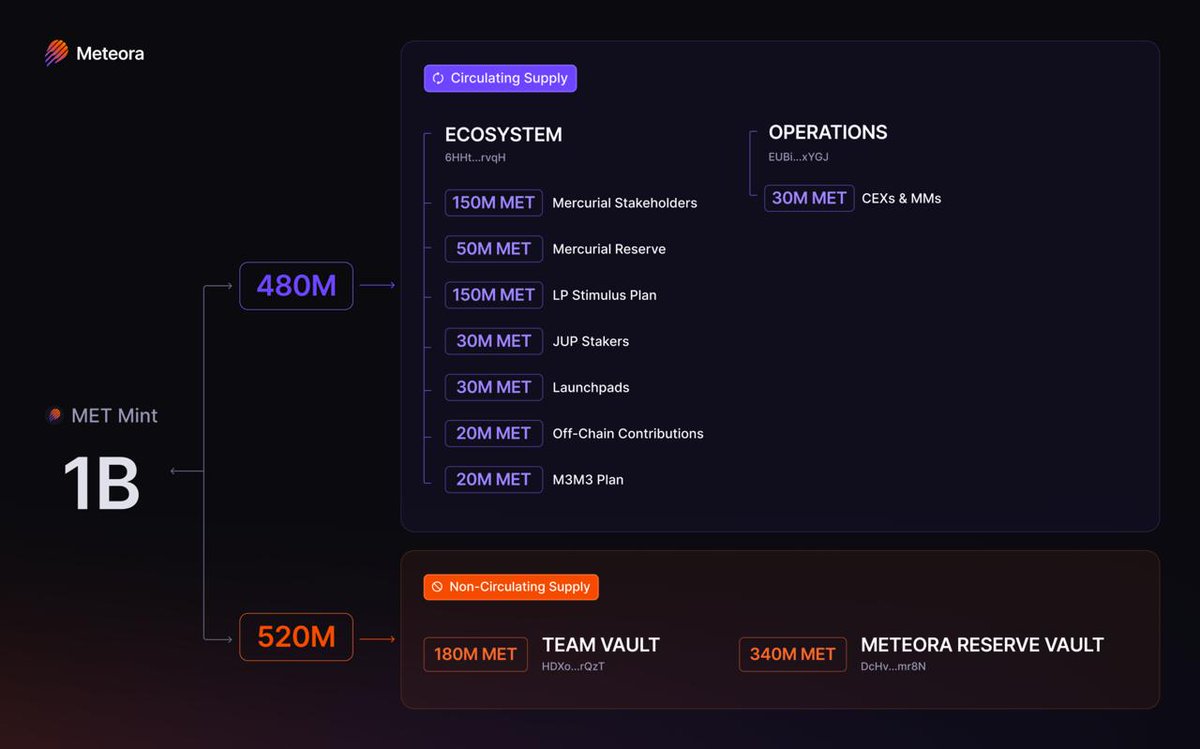Click the MET Mint label
The image size is (1200, 749).
114,415
